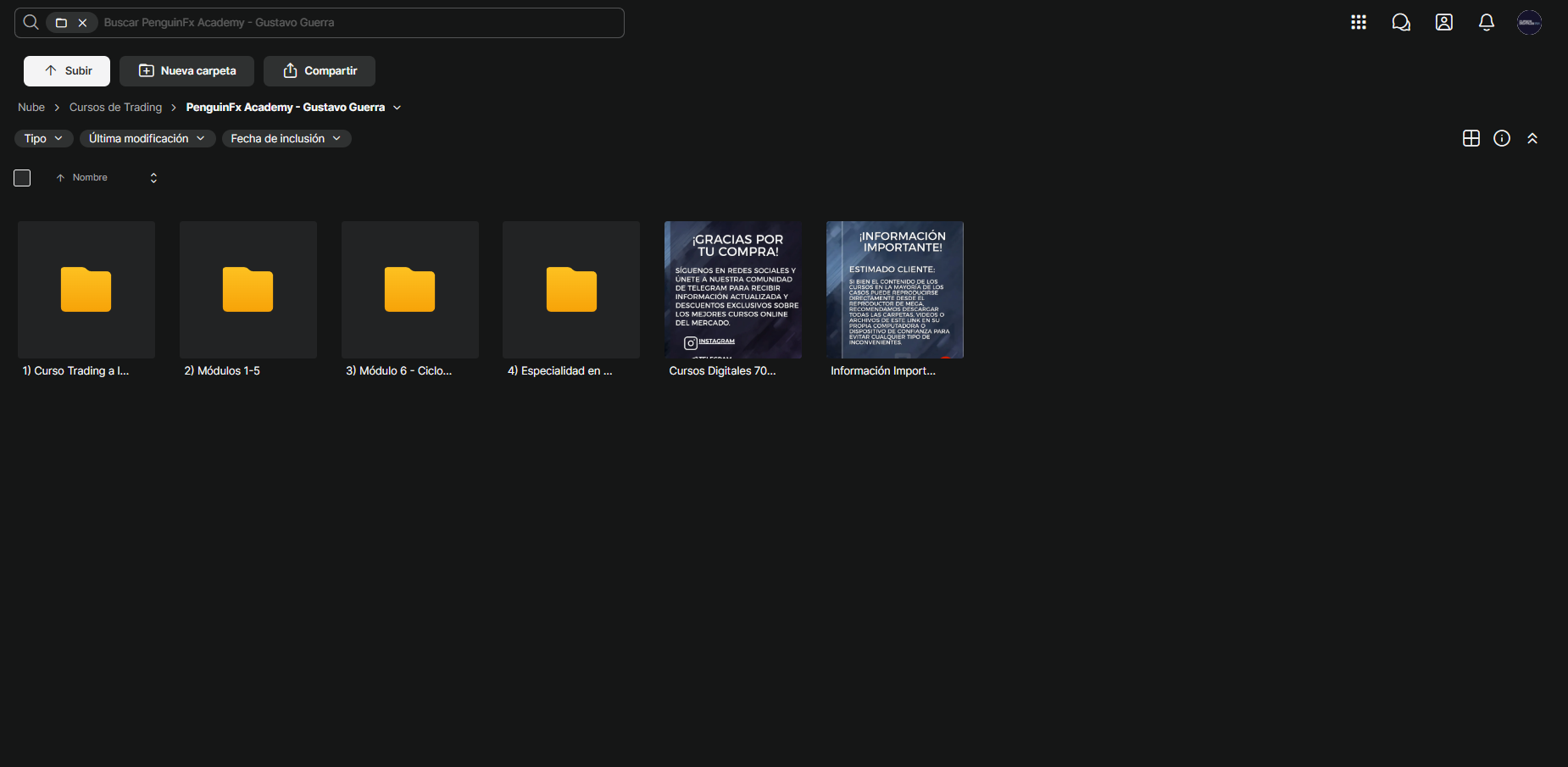The image size is (1568, 767).
Task: Open the contacts icon
Action: [x=1444, y=23]
